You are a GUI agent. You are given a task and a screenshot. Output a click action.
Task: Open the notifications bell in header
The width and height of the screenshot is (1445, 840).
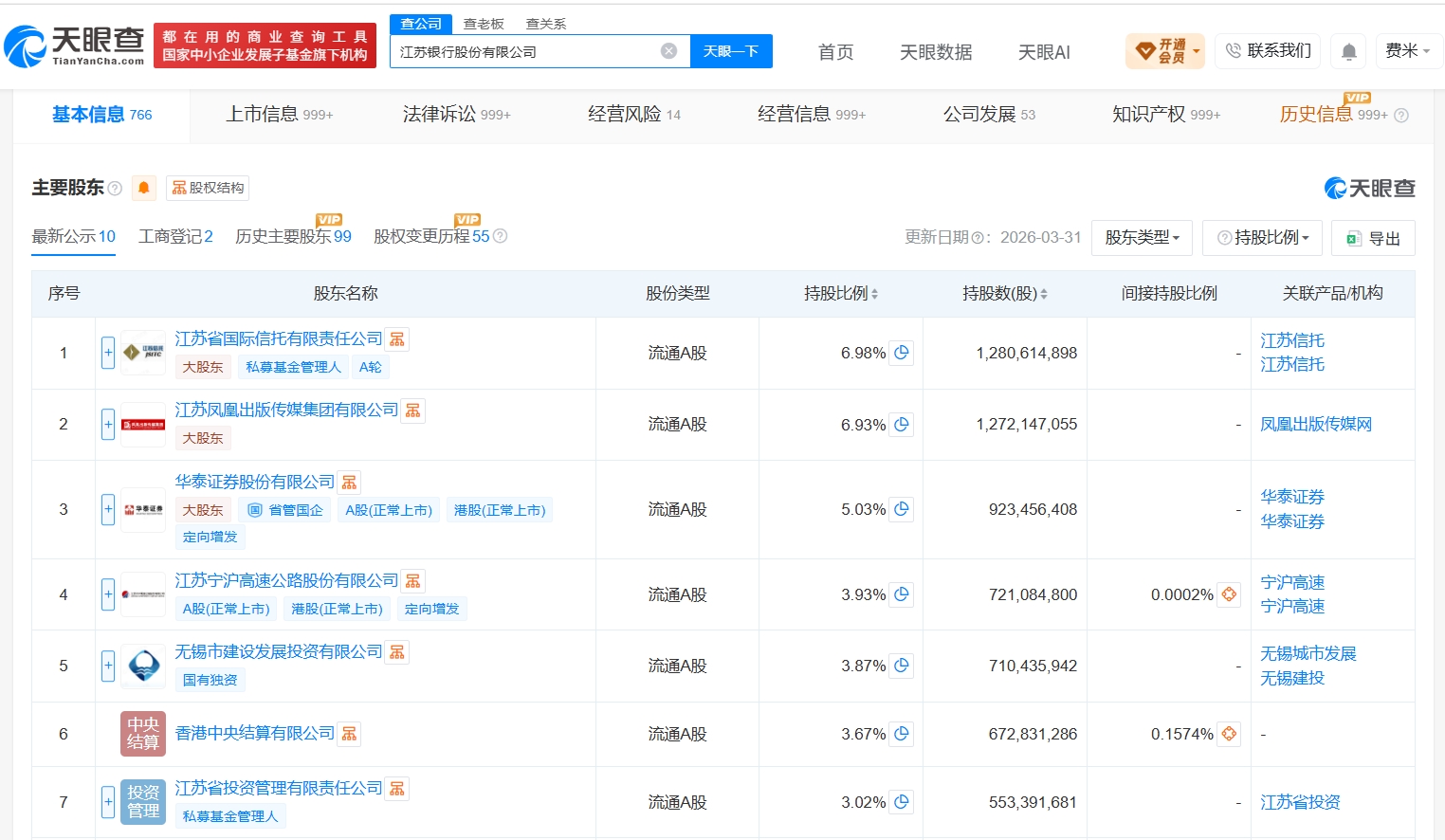(x=1349, y=51)
